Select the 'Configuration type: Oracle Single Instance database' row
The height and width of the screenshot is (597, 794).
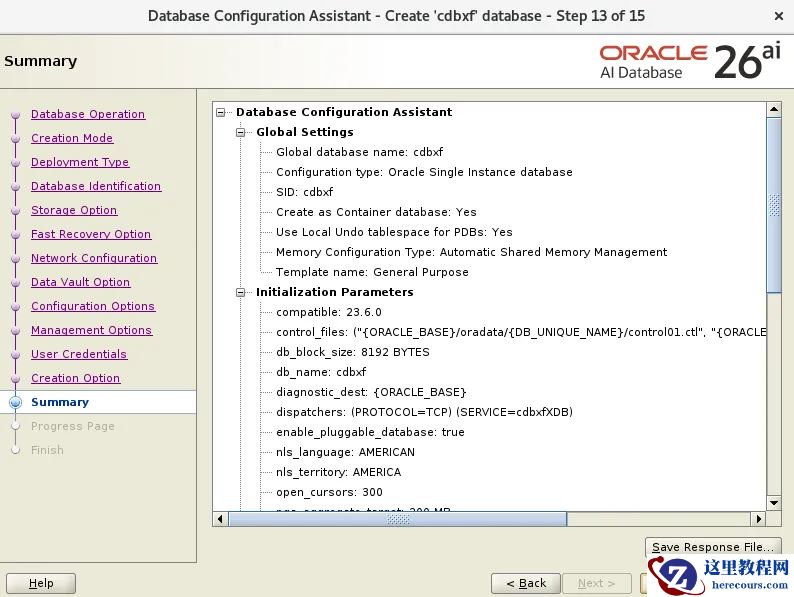pos(424,172)
